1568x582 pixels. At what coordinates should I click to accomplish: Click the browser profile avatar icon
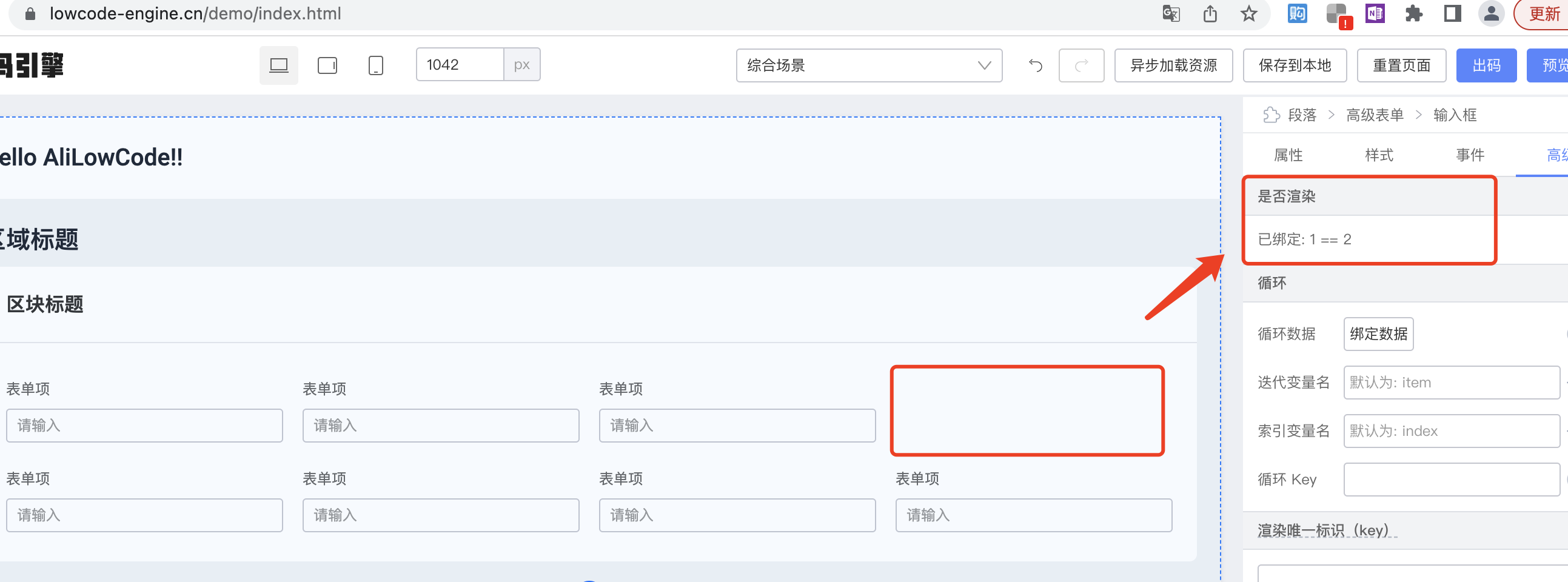click(x=1492, y=13)
